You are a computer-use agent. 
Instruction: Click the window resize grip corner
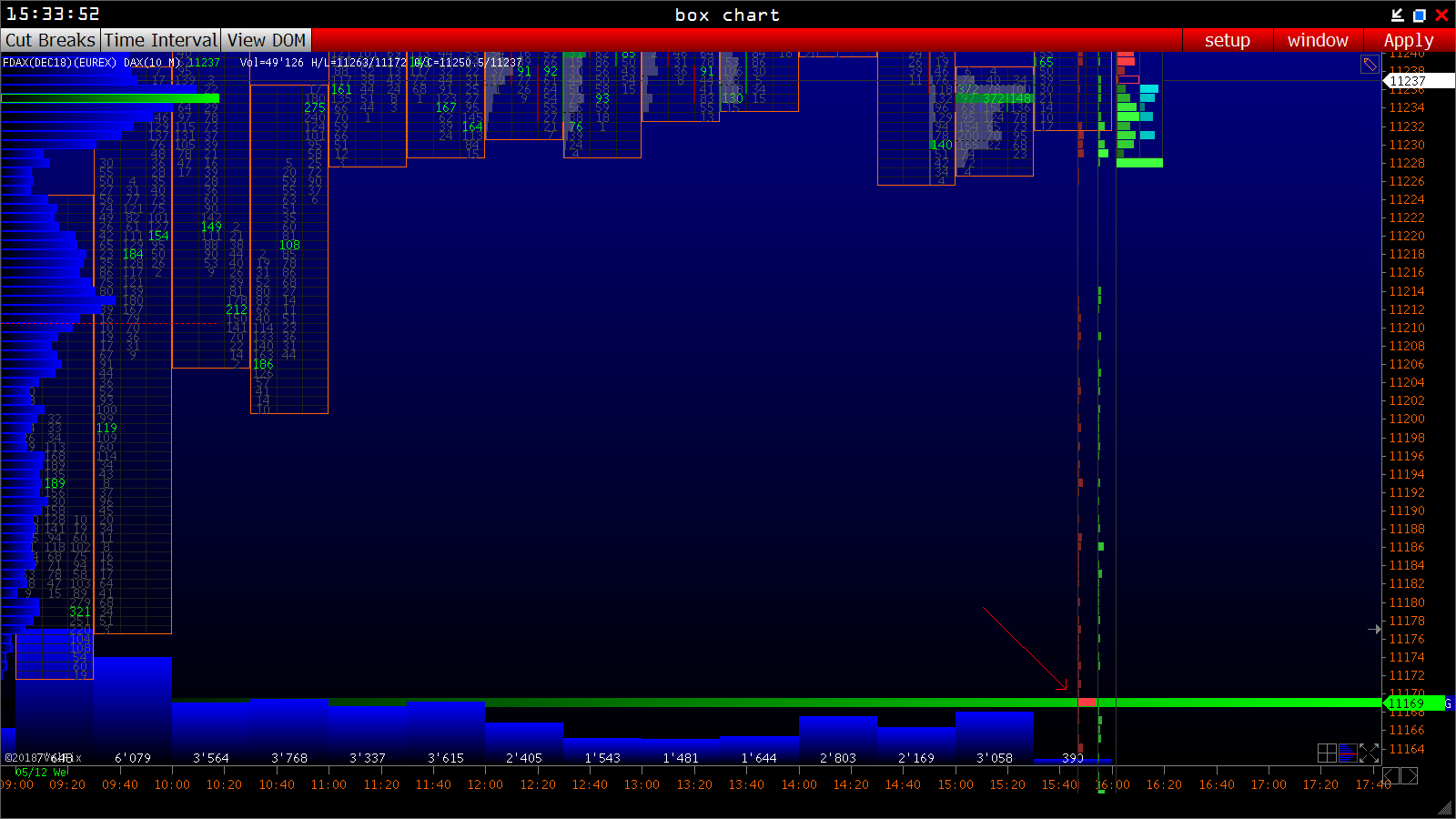tap(1445, 808)
